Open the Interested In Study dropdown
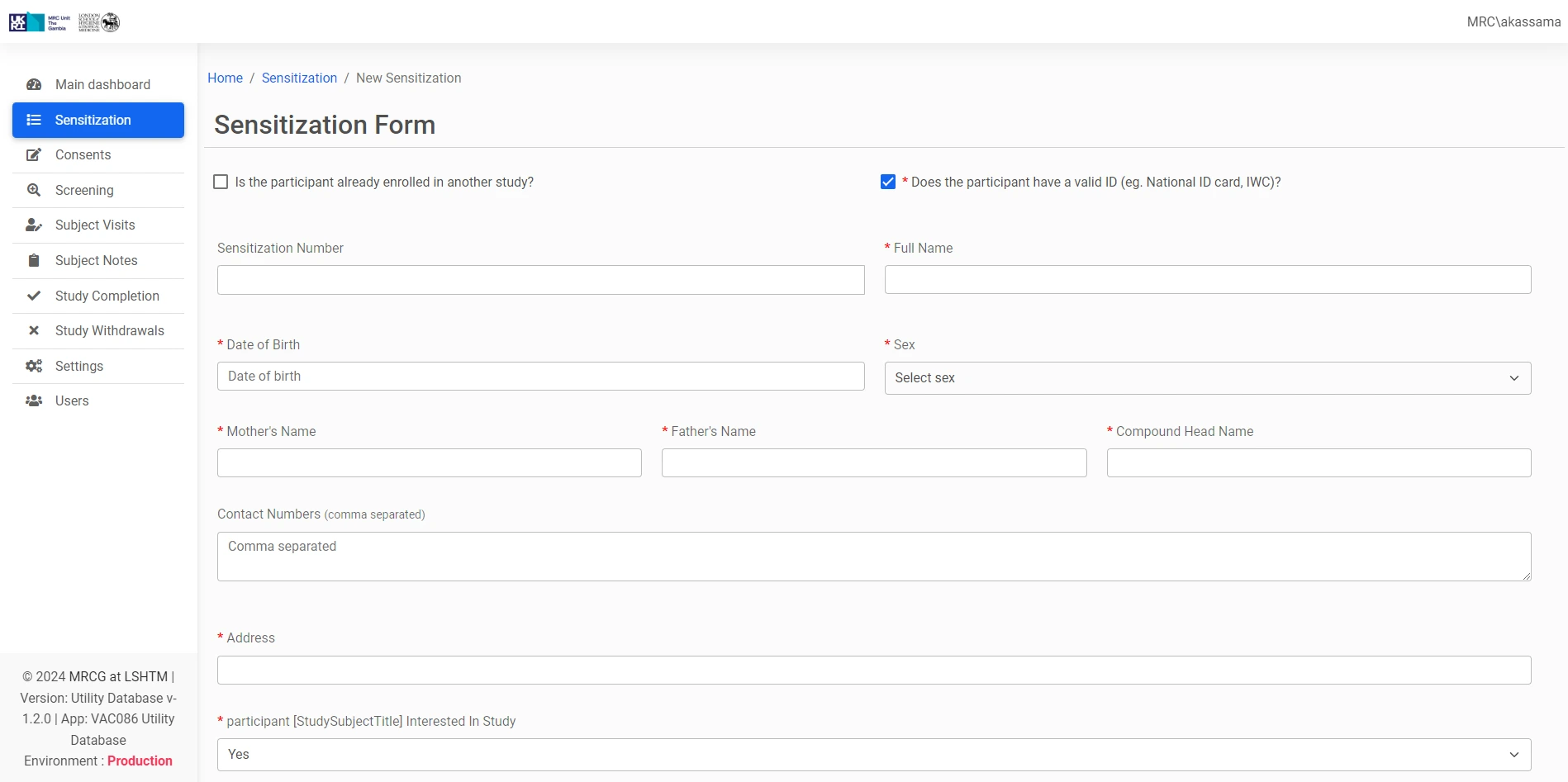This screenshot has width=1568, height=782. 874,754
